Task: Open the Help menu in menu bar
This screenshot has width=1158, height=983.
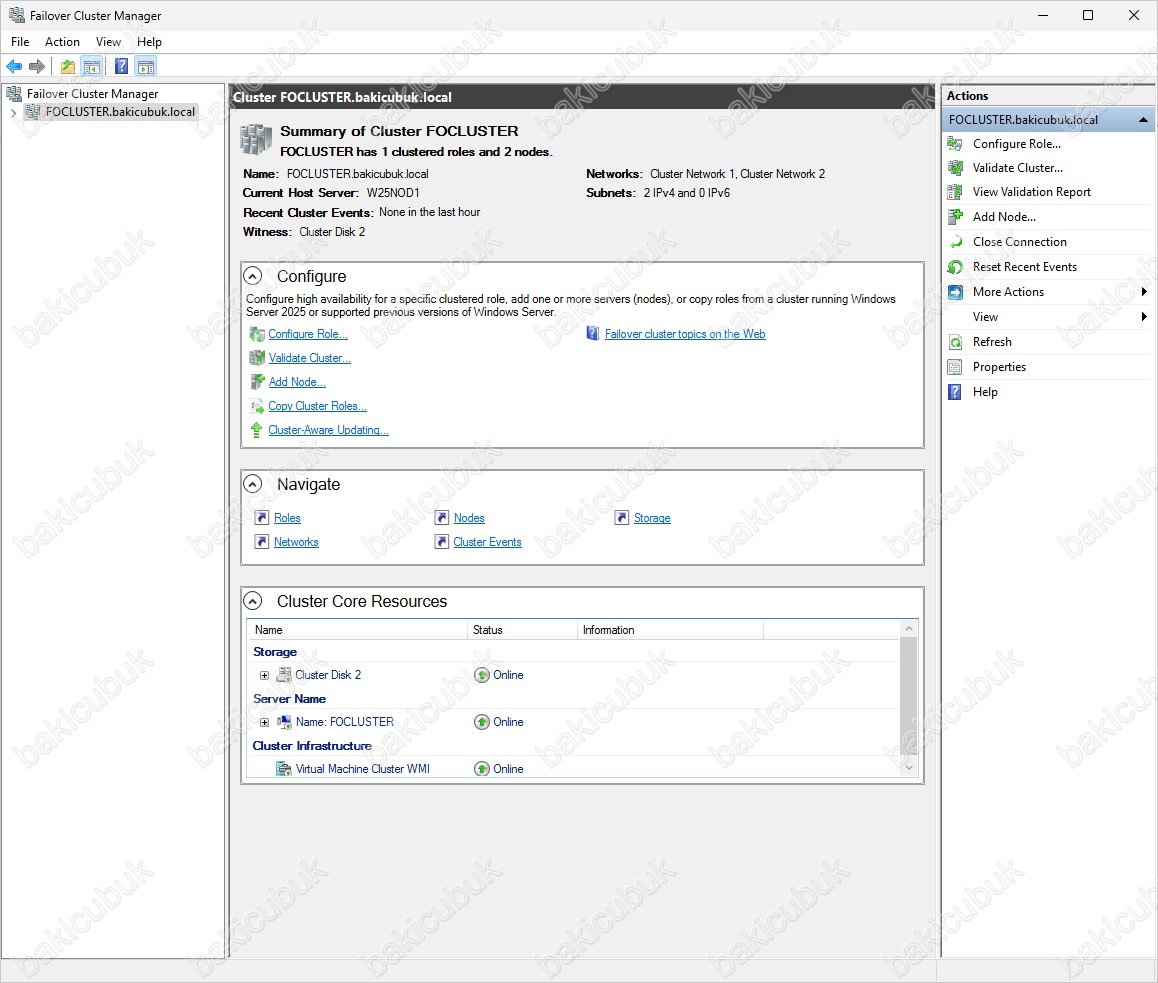Action: (149, 42)
